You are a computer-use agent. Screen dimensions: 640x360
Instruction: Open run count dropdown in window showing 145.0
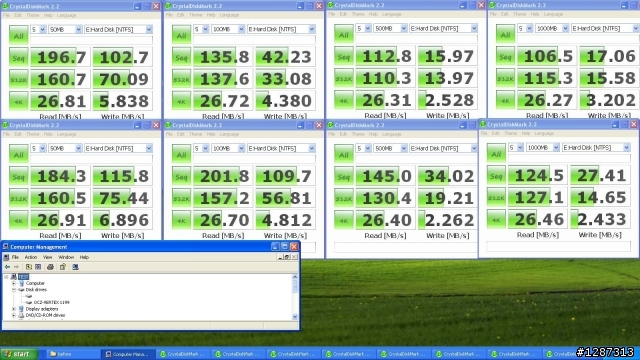click(x=368, y=148)
